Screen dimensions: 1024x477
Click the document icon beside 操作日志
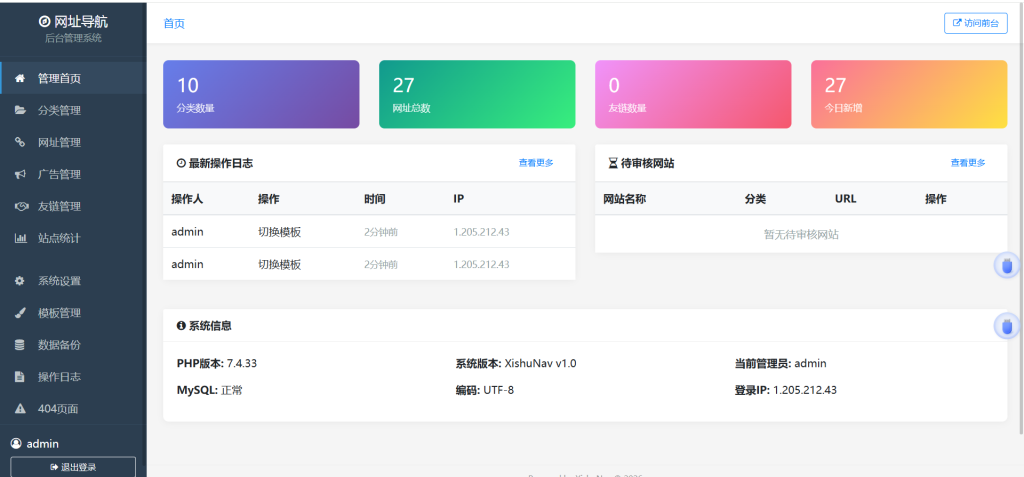tap(20, 377)
